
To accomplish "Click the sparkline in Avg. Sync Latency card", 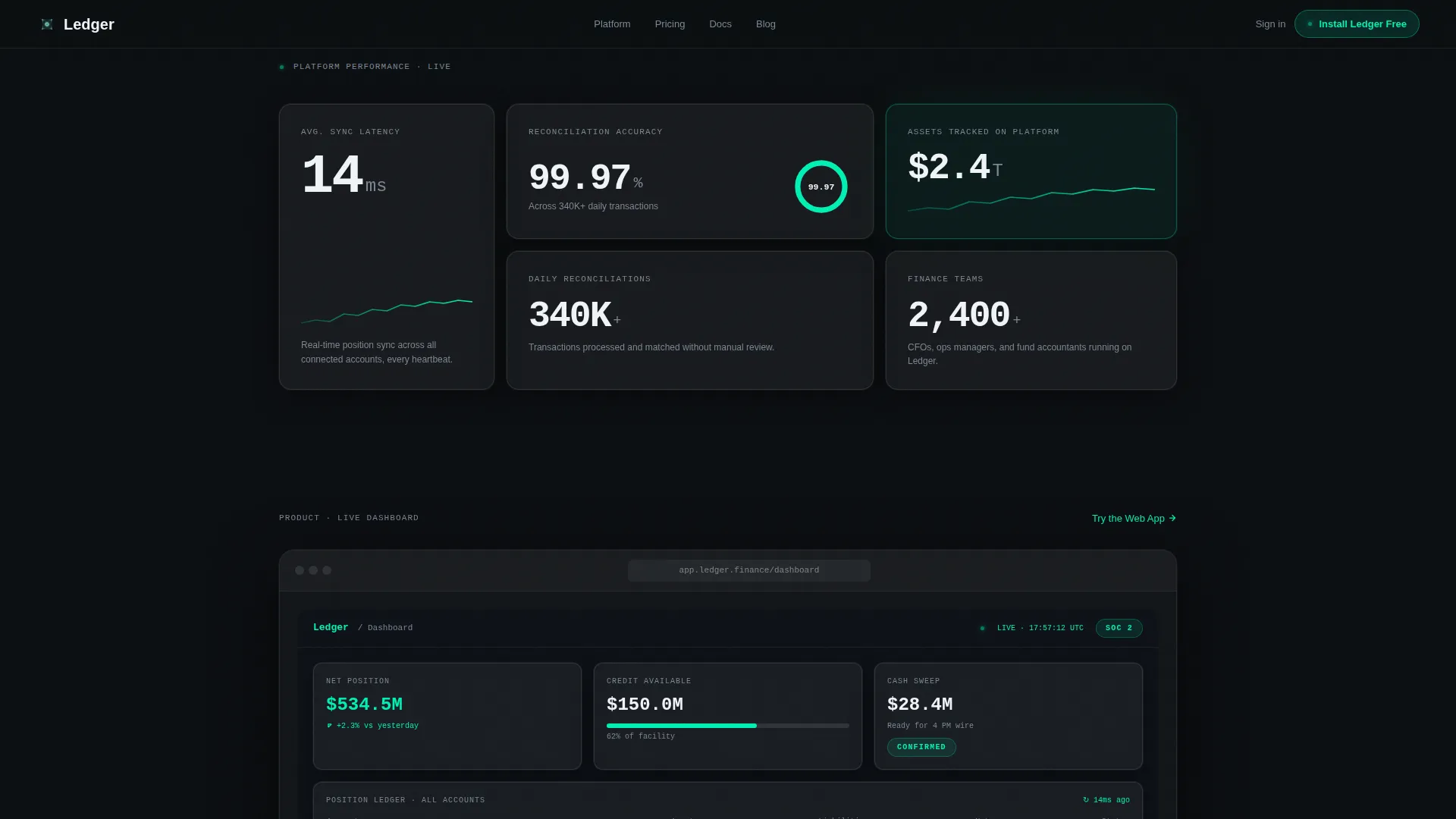I will (387, 312).
